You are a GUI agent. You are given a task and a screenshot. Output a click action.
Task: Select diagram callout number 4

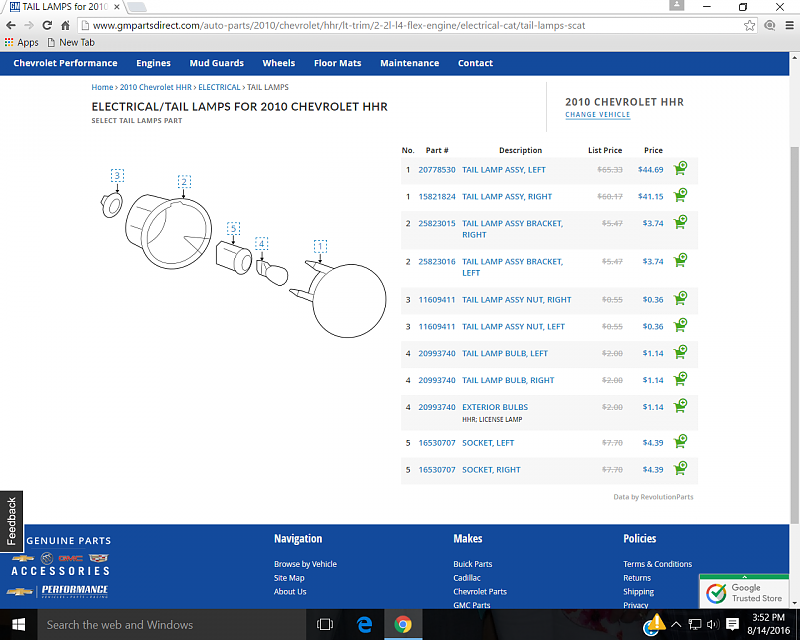coord(262,243)
